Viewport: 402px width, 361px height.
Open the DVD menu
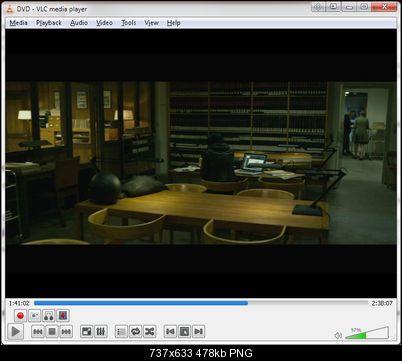tap(184, 332)
